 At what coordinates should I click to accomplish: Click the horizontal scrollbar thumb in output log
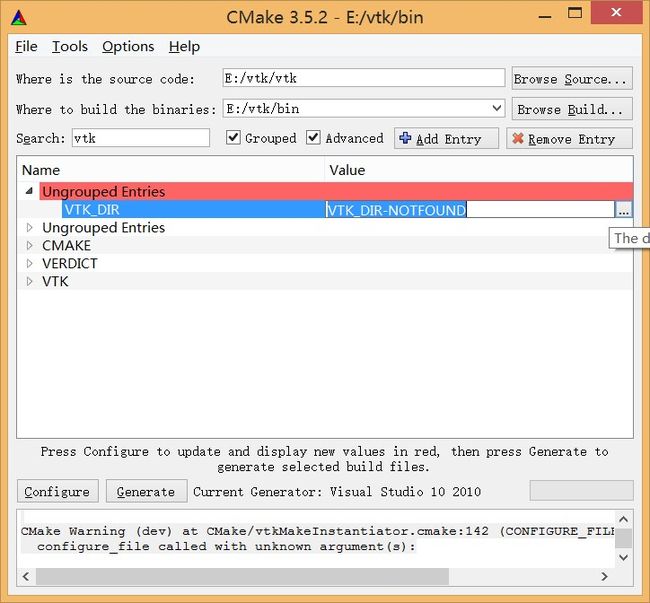(243, 576)
